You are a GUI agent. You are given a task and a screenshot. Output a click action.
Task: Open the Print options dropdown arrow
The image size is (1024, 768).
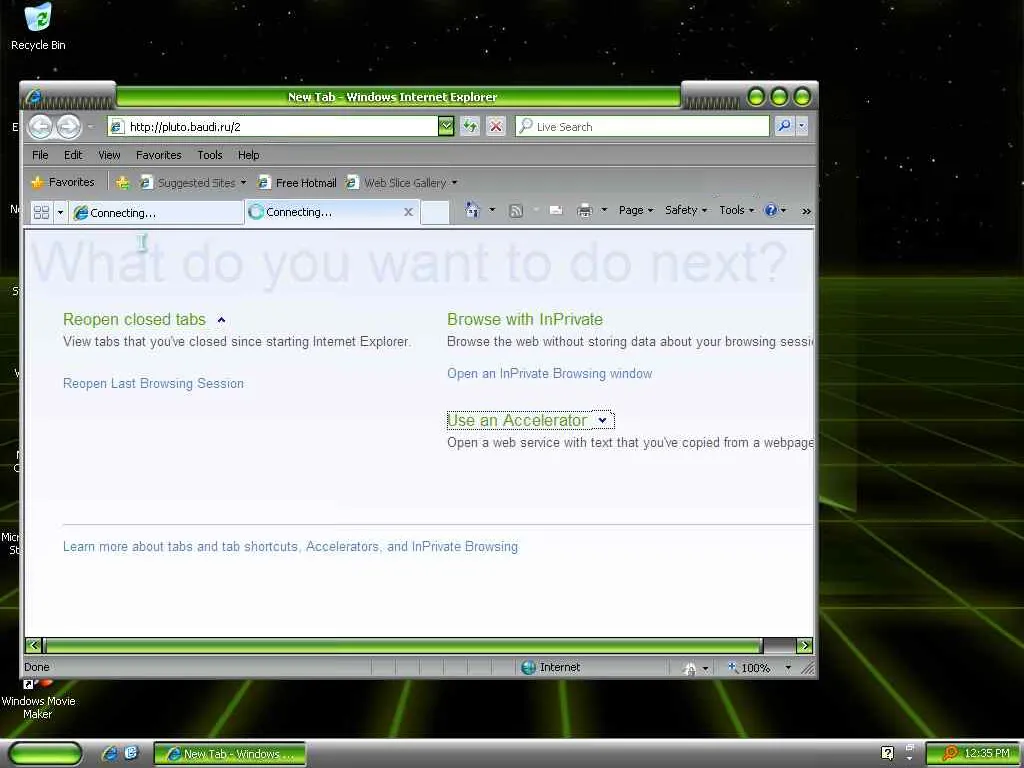604,210
